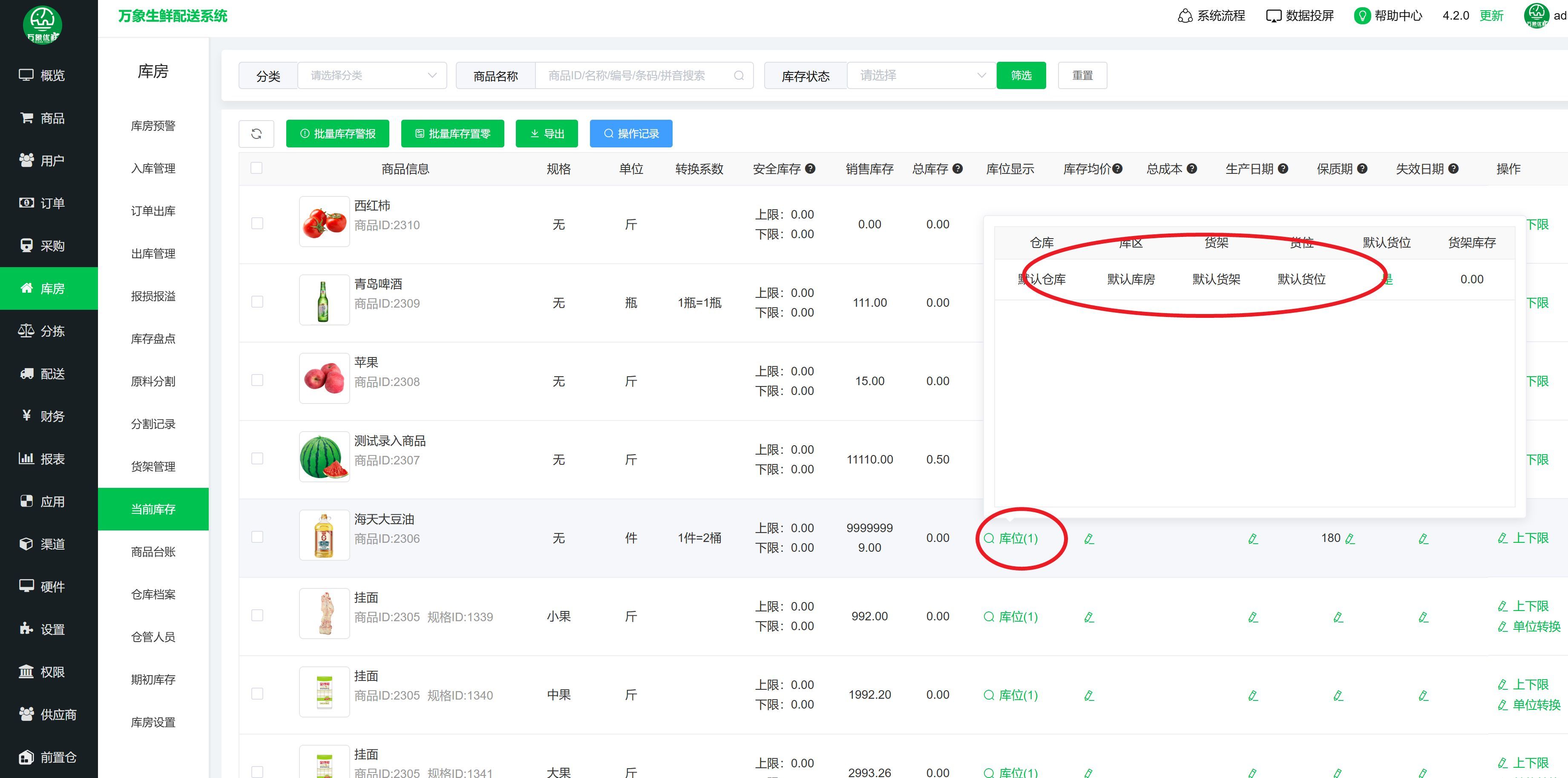The image size is (1568, 778).
Task: Open the 系统流程 icon in the header
Action: 1185,16
